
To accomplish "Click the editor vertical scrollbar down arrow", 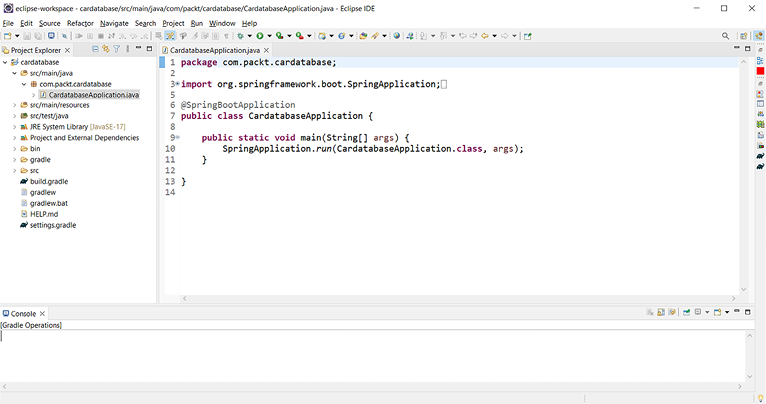I will coord(745,290).
